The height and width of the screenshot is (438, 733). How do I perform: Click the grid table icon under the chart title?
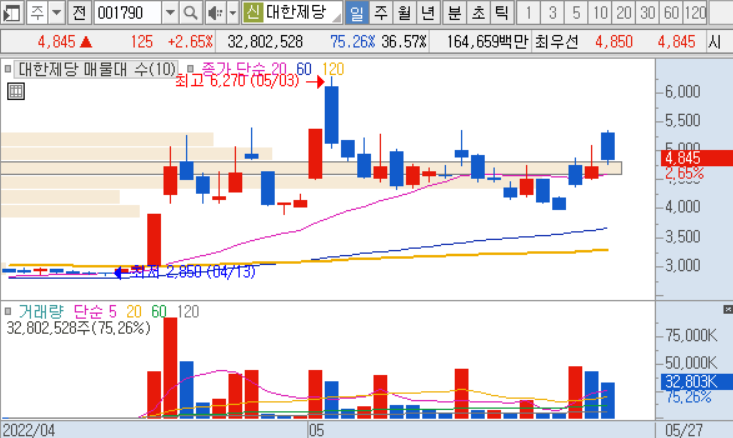[16, 91]
